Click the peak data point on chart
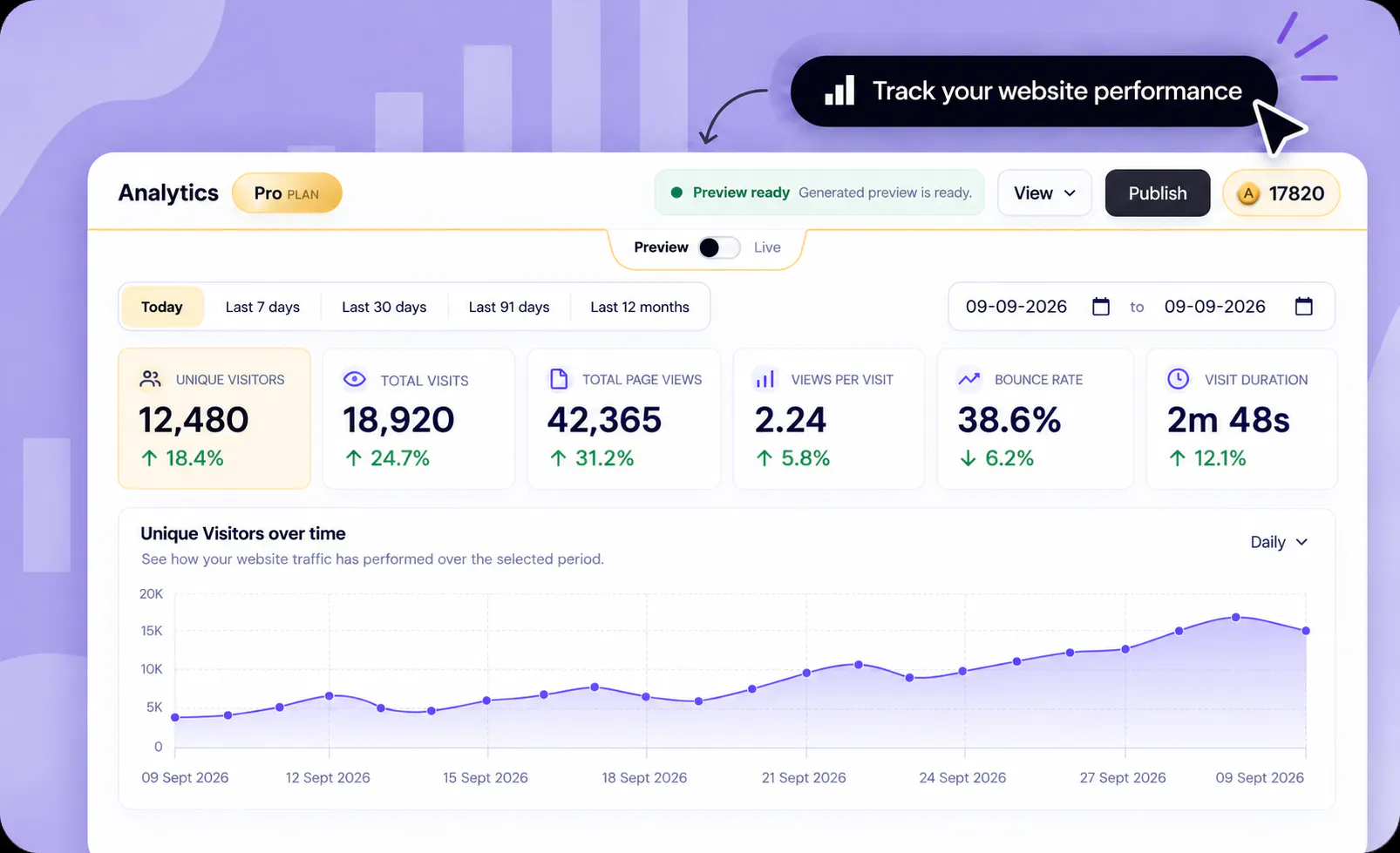This screenshot has height=853, width=1400. 1236,617
